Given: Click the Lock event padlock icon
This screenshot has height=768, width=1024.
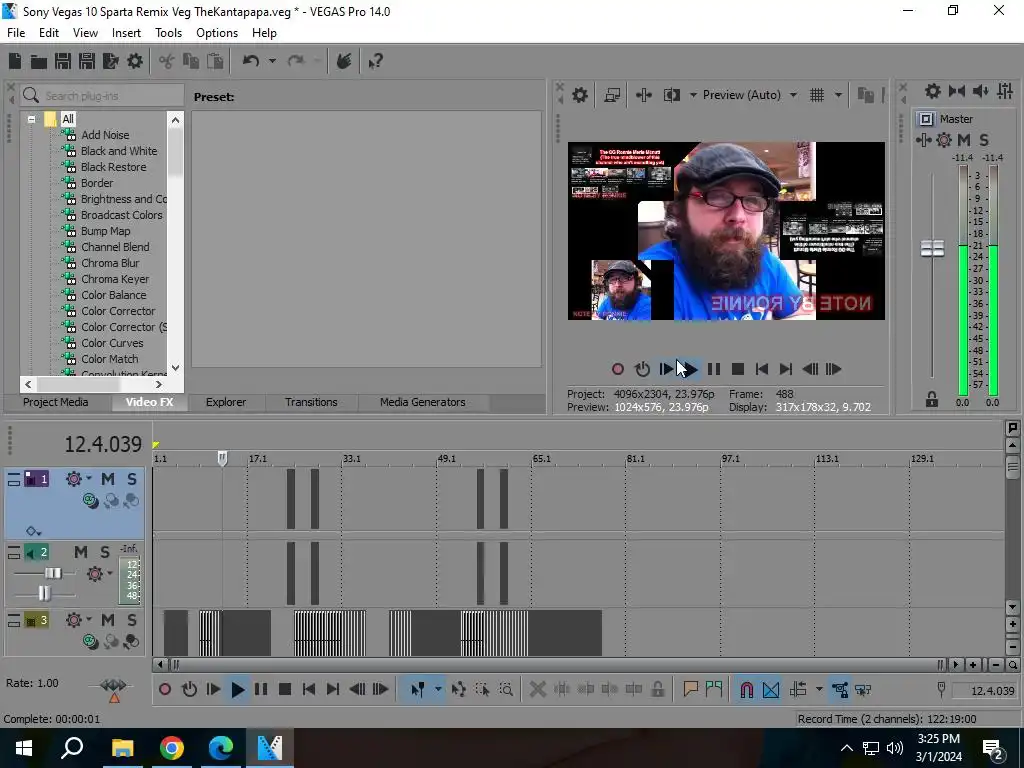Looking at the screenshot, I should pyautogui.click(x=658, y=690).
